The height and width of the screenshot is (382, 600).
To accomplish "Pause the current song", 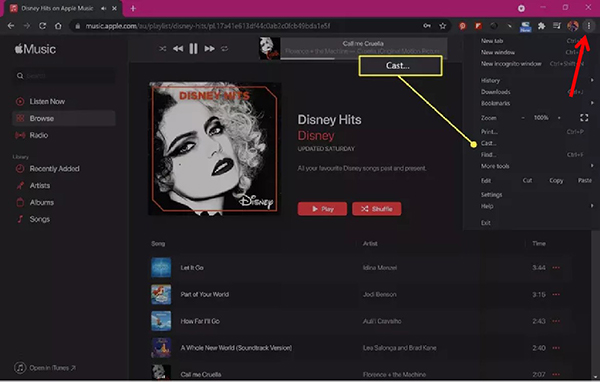I will (194, 49).
